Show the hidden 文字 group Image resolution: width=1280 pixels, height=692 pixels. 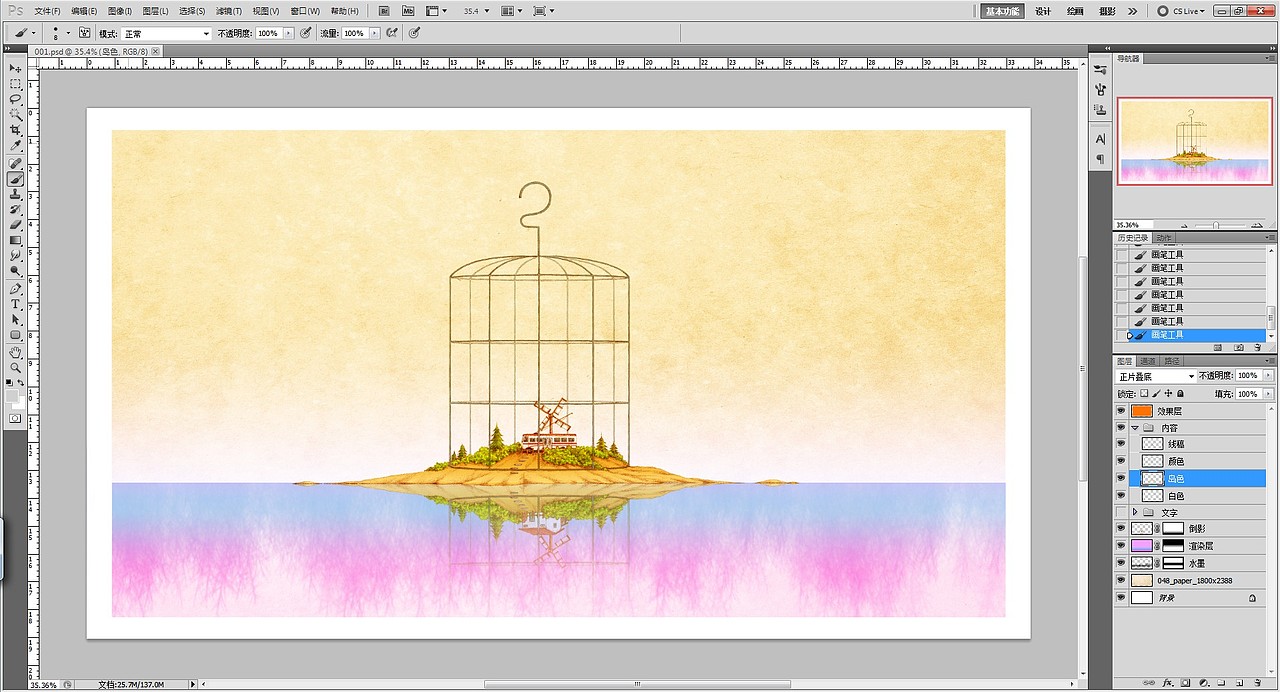1120,512
